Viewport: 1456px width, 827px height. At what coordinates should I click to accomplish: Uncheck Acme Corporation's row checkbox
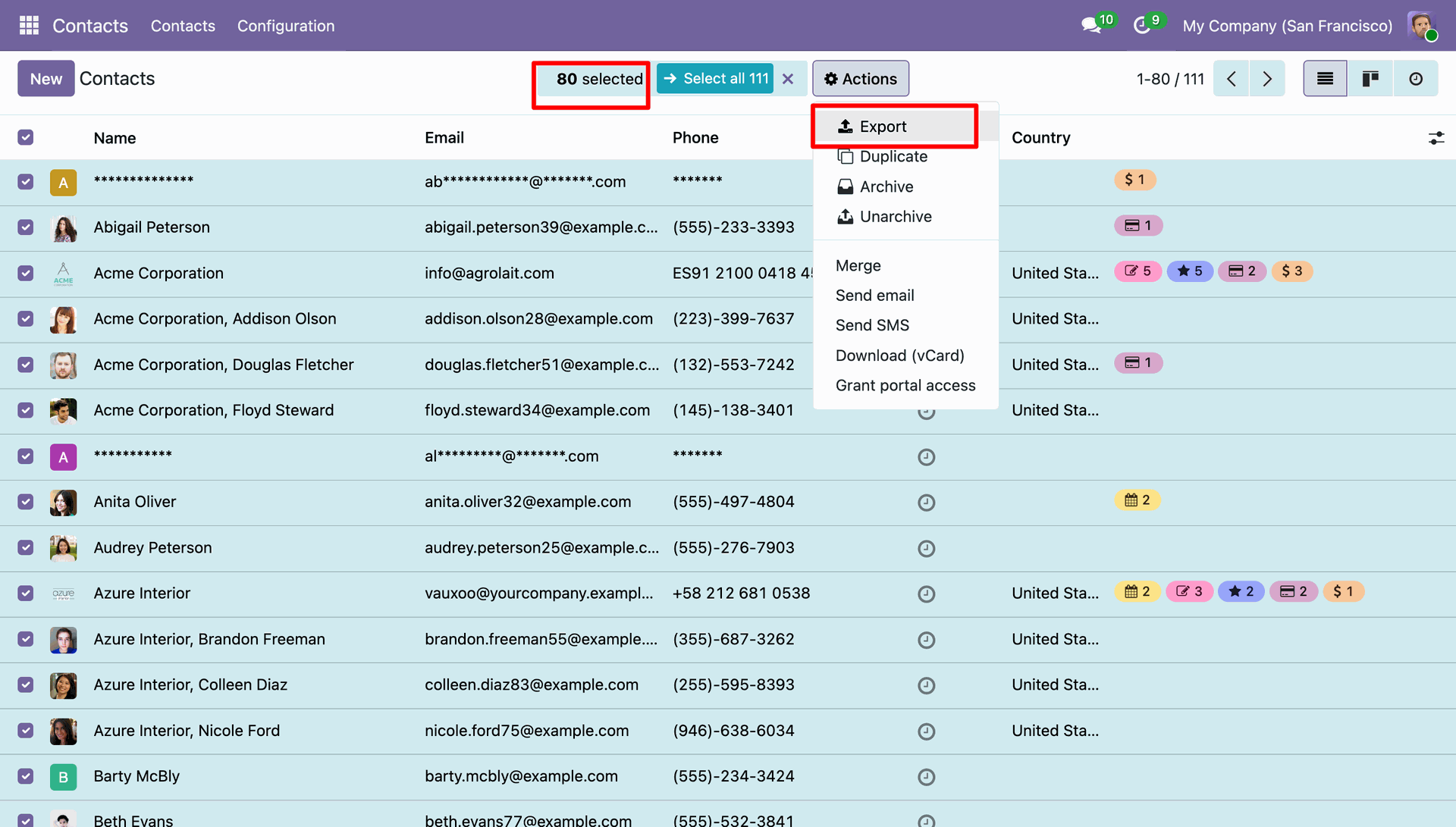point(26,273)
